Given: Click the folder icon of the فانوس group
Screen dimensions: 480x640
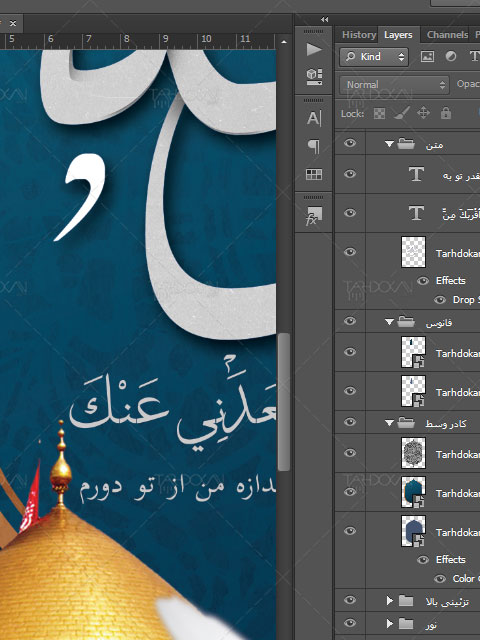Looking at the screenshot, I should point(406,322).
